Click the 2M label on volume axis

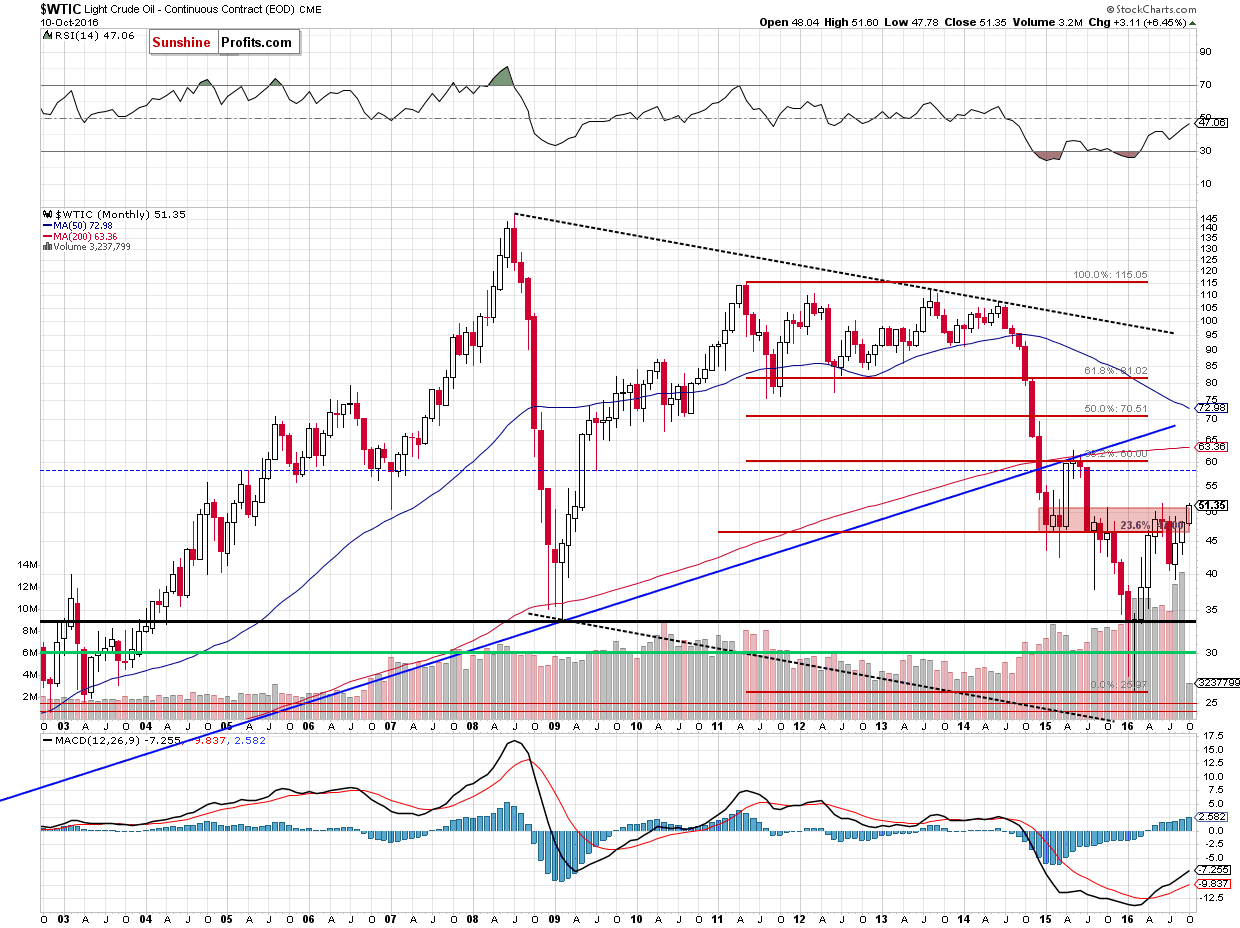pos(31,696)
